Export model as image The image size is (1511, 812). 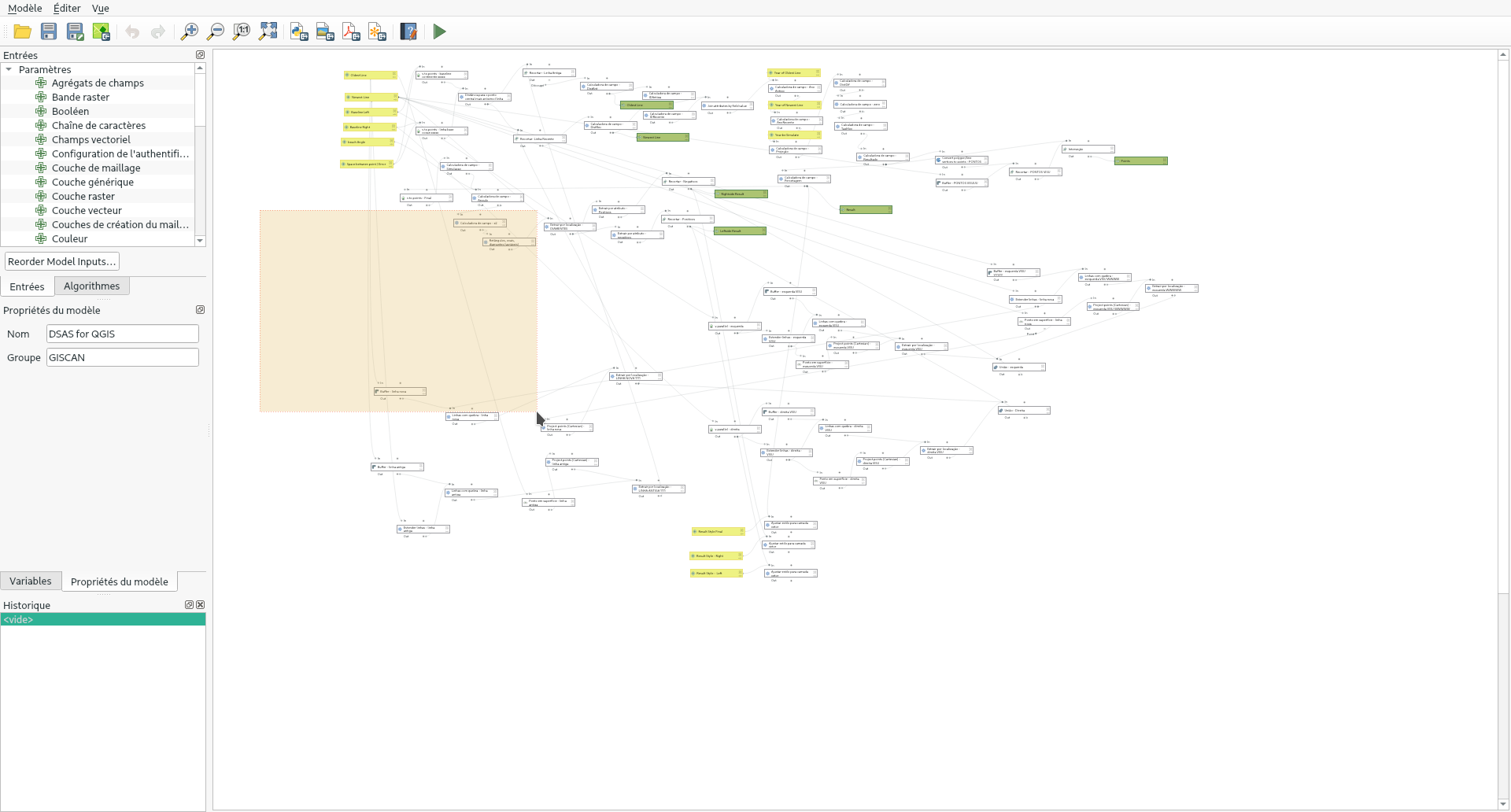coord(325,31)
